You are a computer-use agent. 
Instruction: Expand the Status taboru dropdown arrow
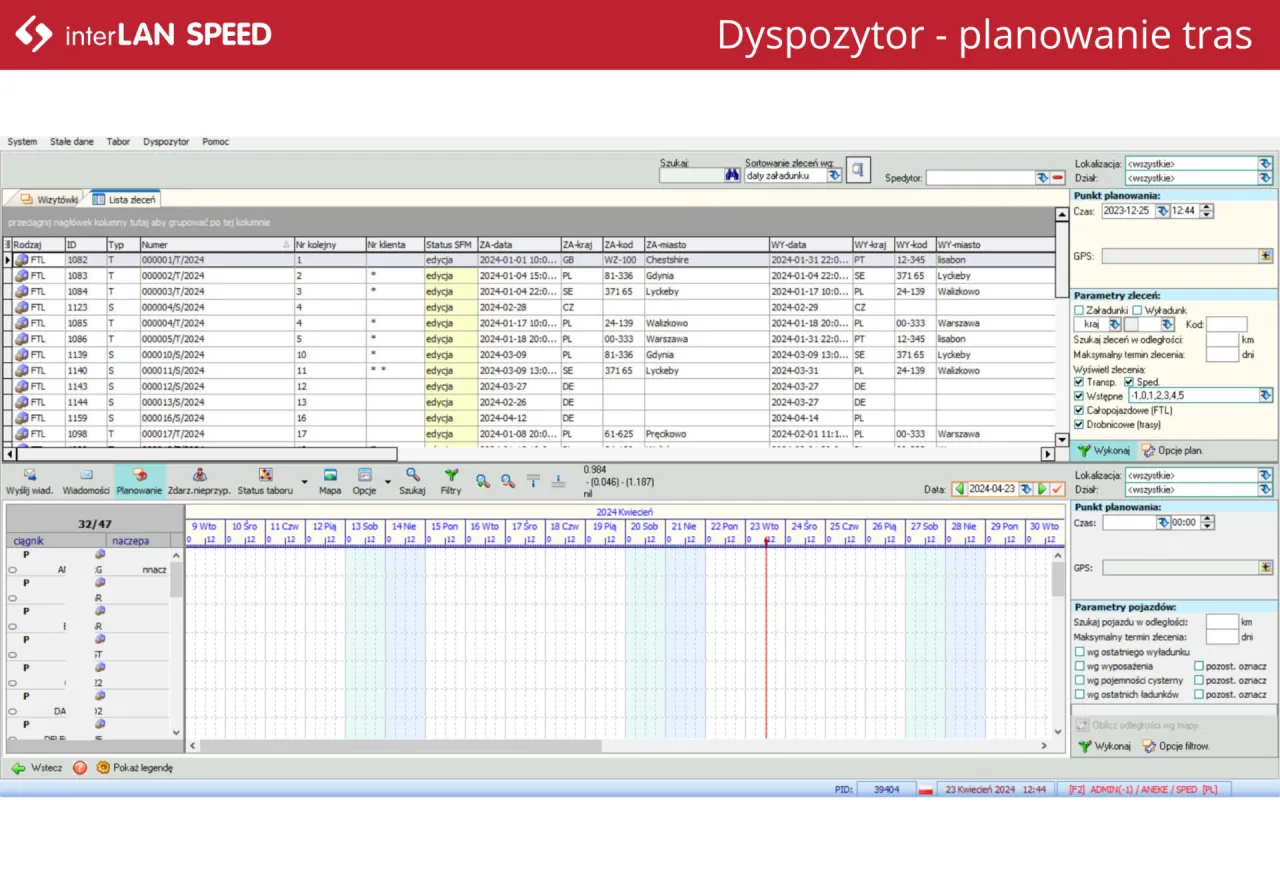(304, 481)
